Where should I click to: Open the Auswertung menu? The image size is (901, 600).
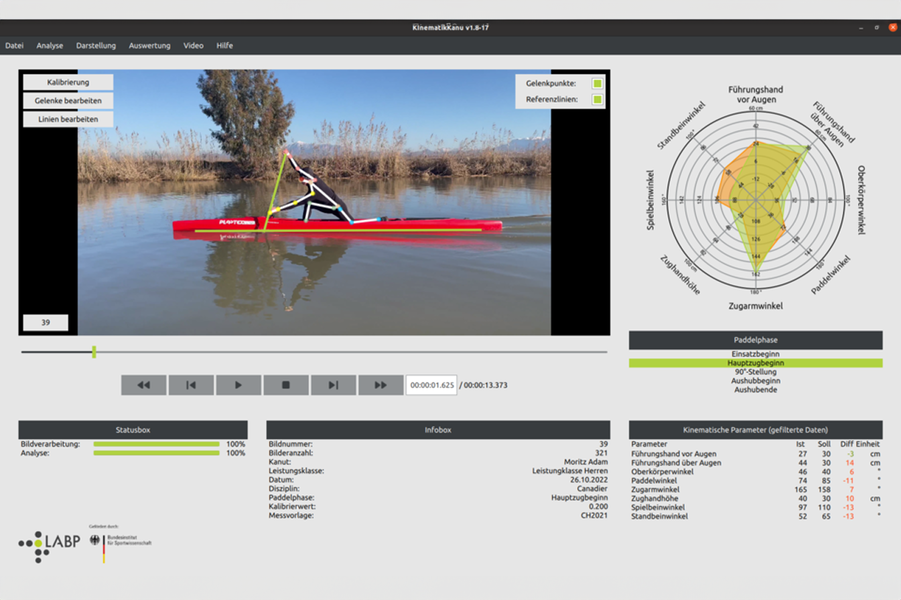click(x=149, y=46)
